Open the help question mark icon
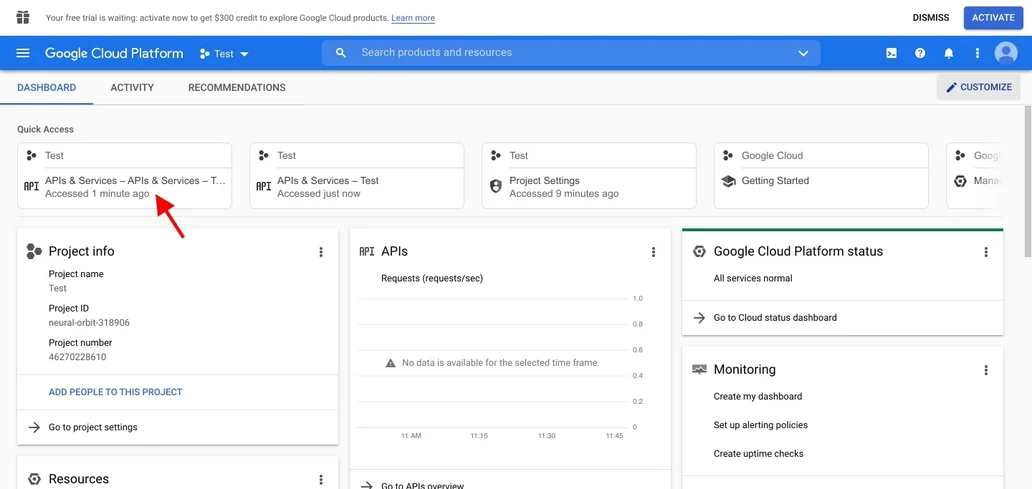This screenshot has width=1032, height=489. [x=920, y=53]
